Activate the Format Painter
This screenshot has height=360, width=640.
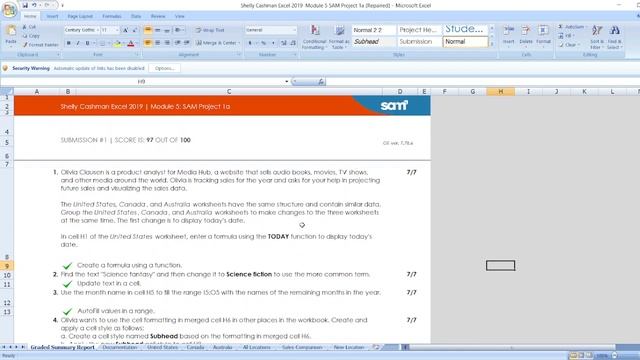click(40, 44)
